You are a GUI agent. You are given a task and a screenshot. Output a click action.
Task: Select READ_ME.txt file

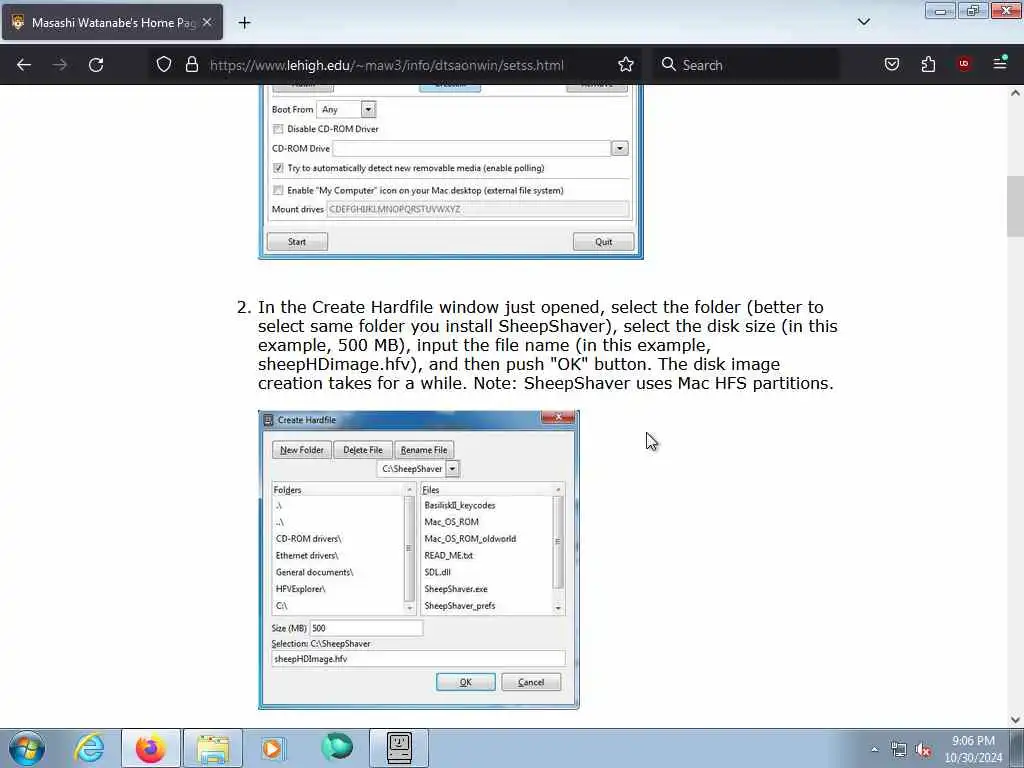coord(449,556)
